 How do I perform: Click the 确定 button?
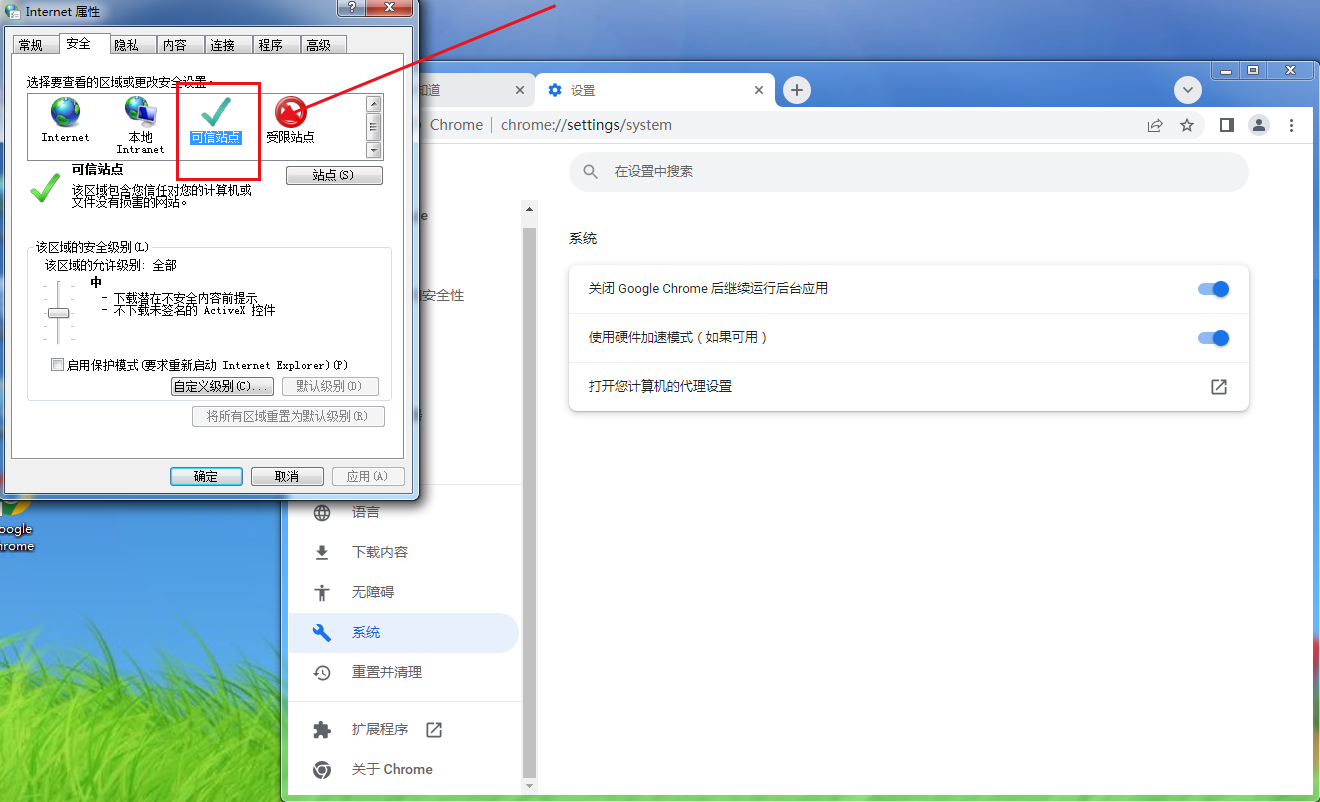pos(206,476)
